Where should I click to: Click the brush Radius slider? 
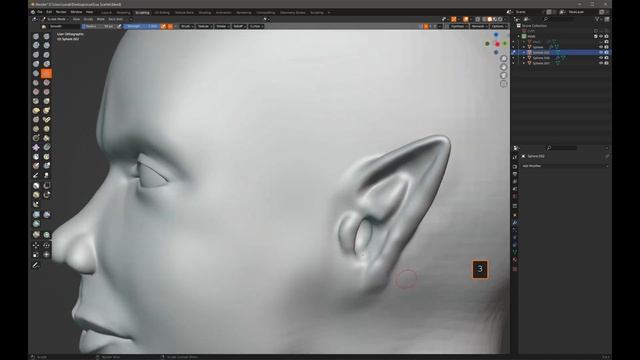pyautogui.click(x=99, y=26)
